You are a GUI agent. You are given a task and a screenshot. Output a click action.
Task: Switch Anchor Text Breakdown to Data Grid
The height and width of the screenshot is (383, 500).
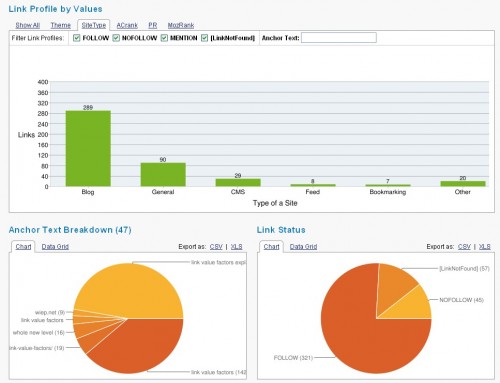click(x=55, y=247)
